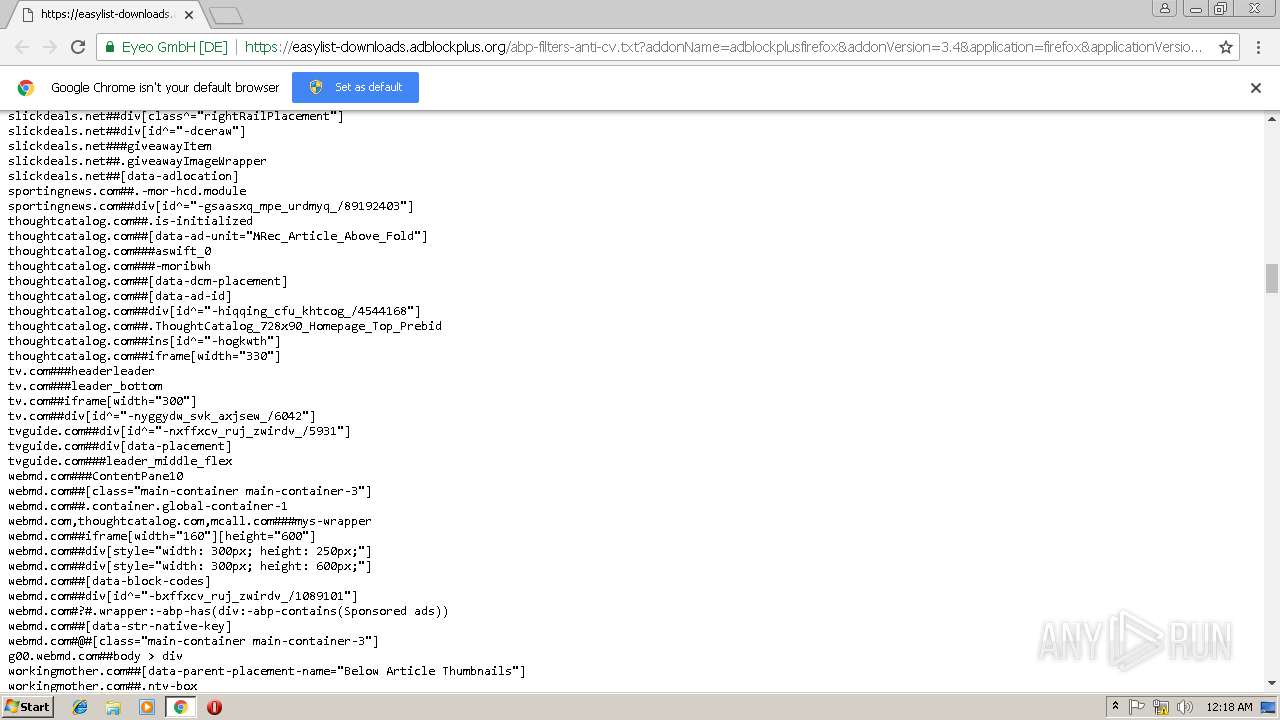The image size is (1280, 720).
Task: View site security info at the padlock
Action: click(109, 47)
